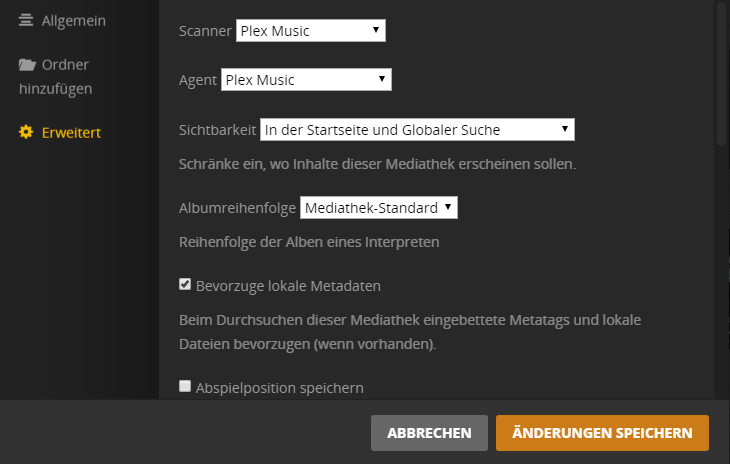Click the Abspielposition speichern label text
The width and height of the screenshot is (730, 464).
click(x=280, y=387)
